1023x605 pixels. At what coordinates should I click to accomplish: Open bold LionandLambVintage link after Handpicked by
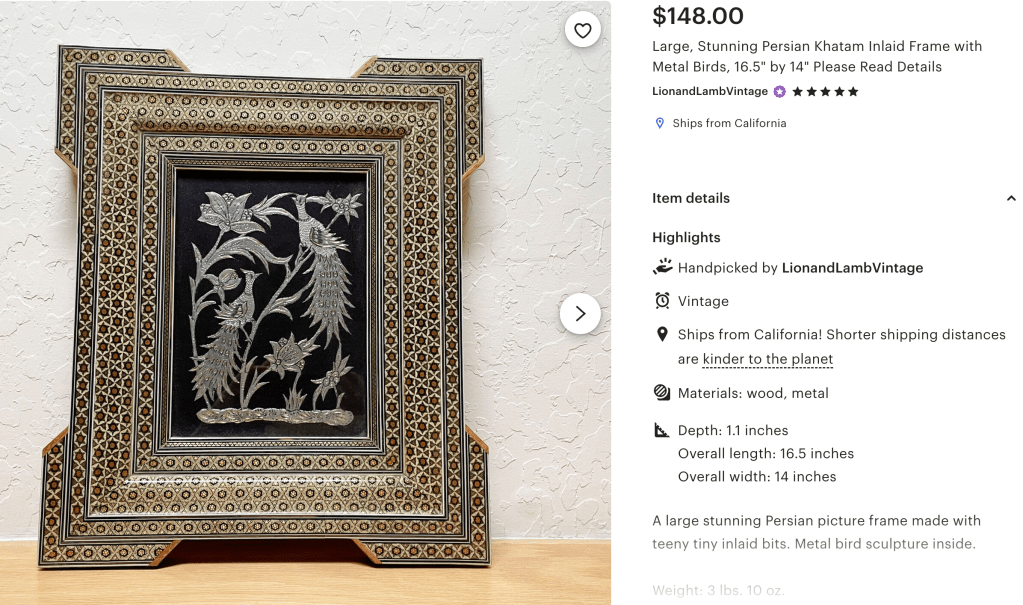tap(852, 268)
